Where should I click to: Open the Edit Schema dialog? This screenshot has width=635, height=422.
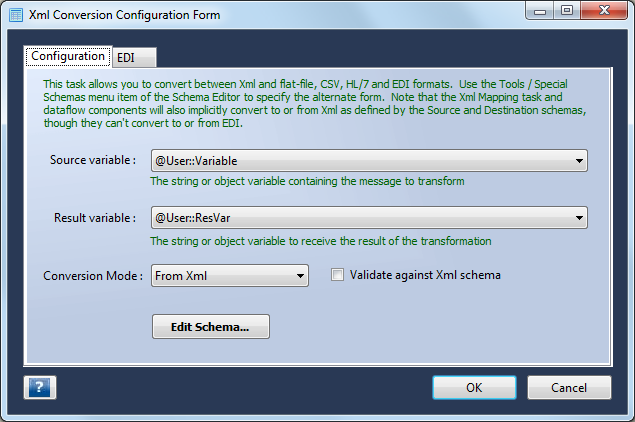(x=211, y=326)
